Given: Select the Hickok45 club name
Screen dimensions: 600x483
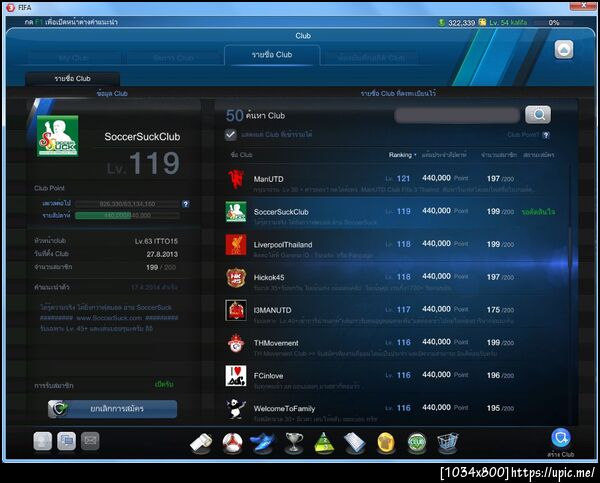Looking at the screenshot, I should 269,277.
